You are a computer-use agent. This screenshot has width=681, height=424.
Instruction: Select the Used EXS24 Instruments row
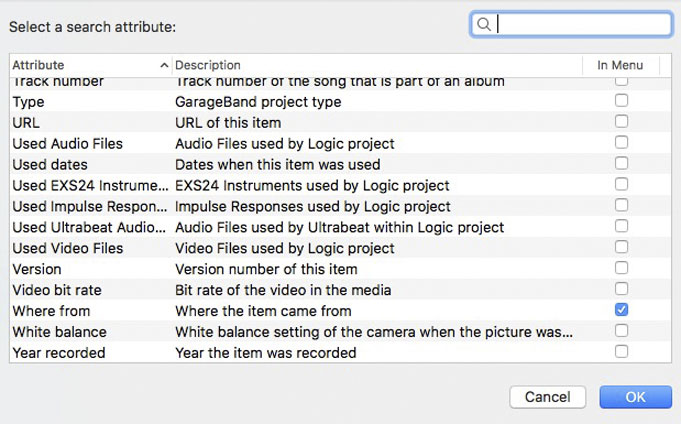[340, 186]
